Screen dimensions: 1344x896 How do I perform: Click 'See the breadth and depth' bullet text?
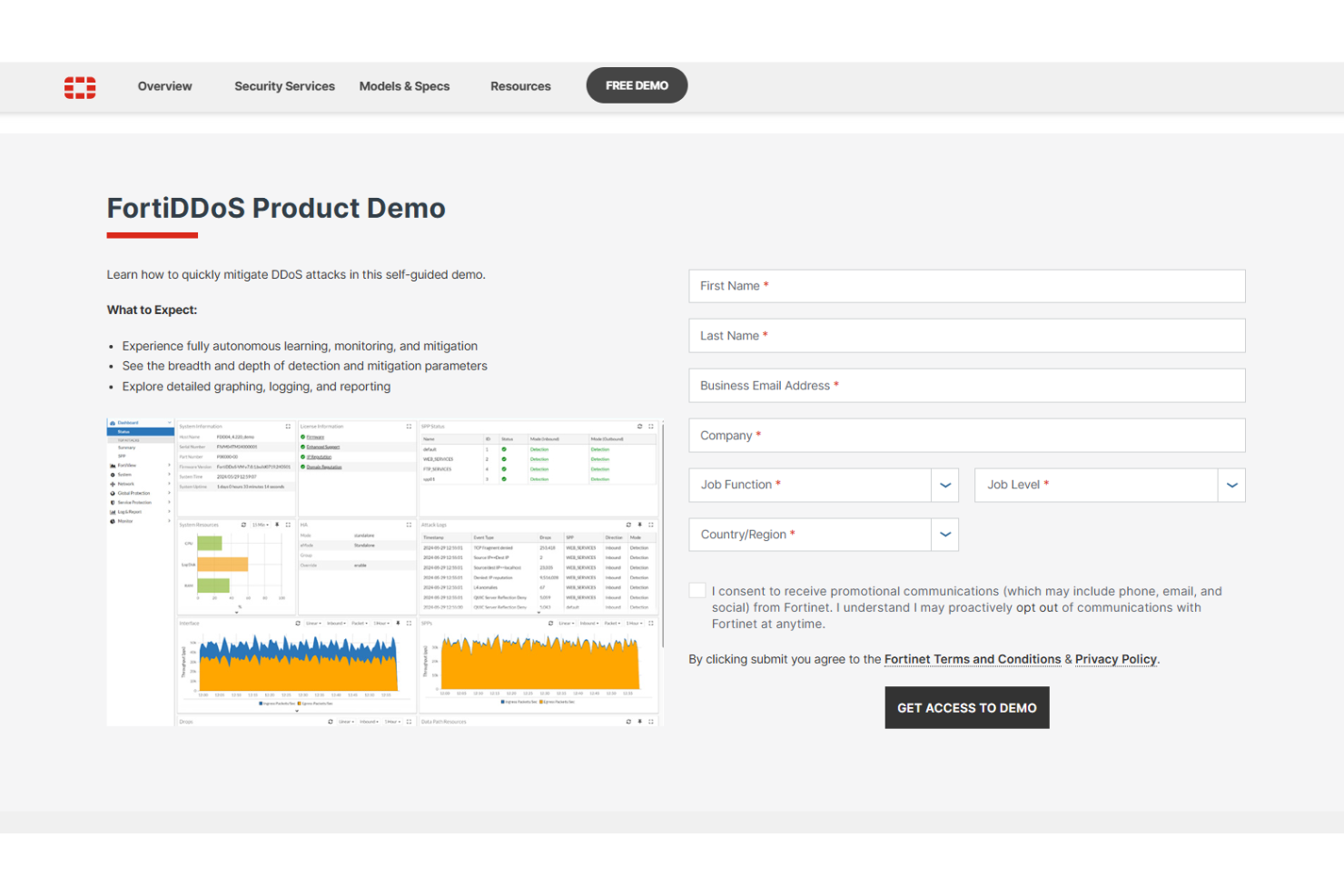(x=304, y=366)
